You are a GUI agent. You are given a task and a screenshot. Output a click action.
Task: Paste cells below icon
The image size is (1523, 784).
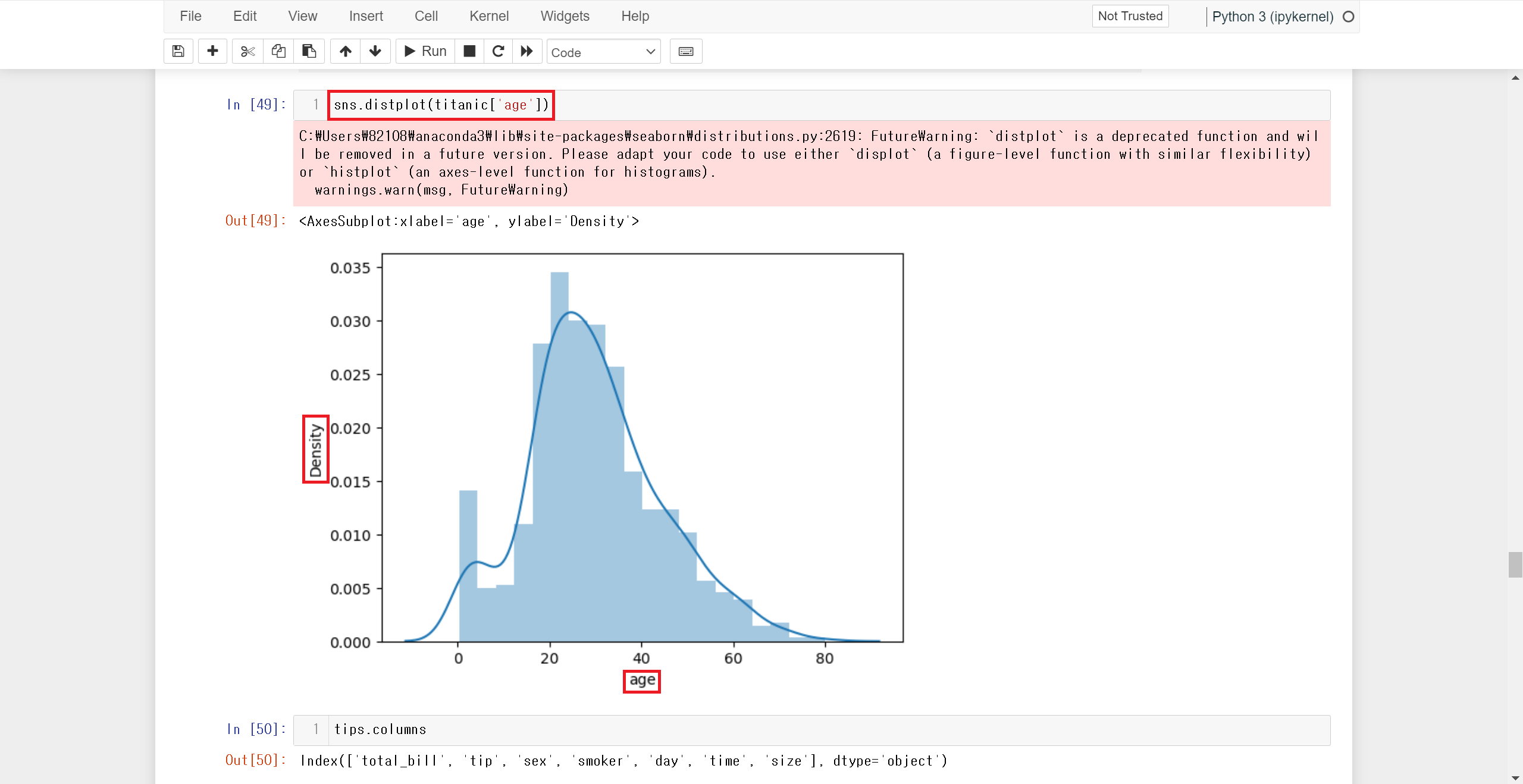(x=309, y=51)
